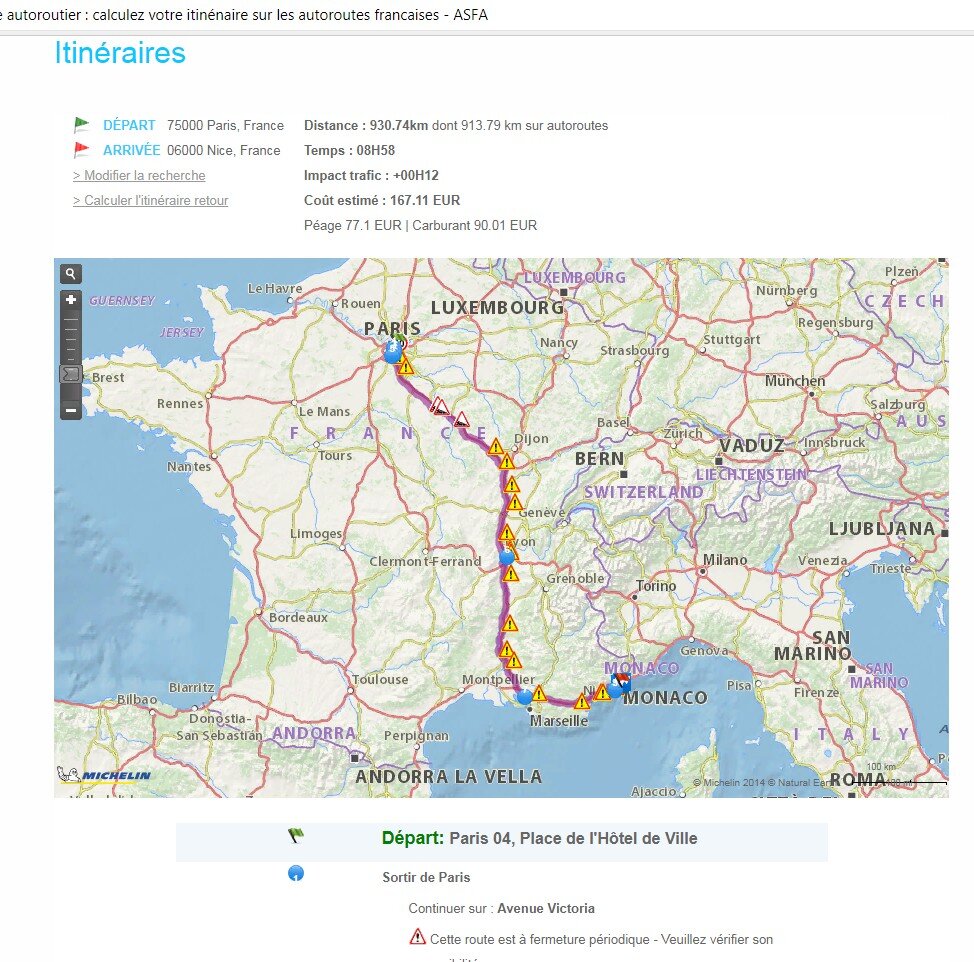Click the Michelin logo on the map
The width and height of the screenshot is (974, 962).
pyautogui.click(x=104, y=774)
